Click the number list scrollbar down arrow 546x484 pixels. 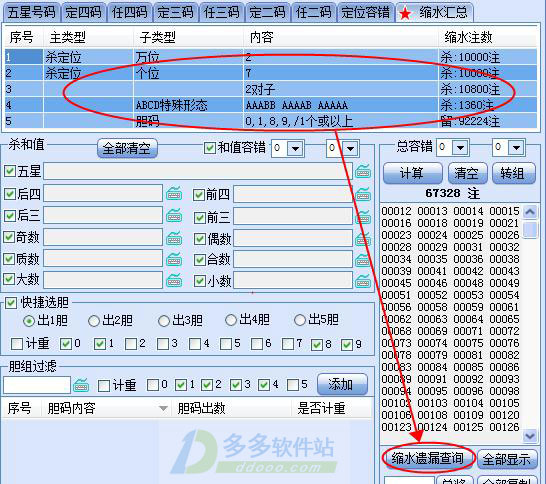pyautogui.click(x=530, y=435)
